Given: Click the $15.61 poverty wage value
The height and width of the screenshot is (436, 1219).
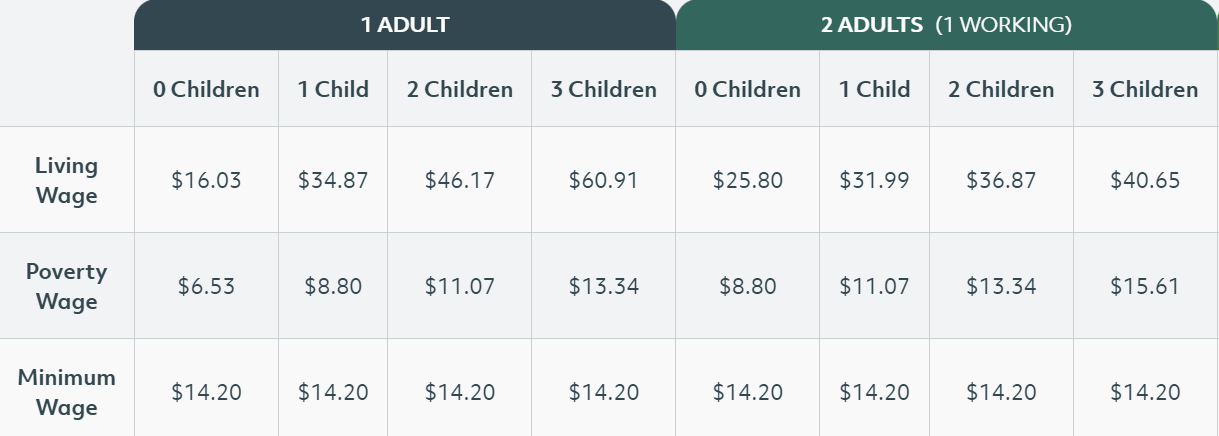Looking at the screenshot, I should 1145,286.
